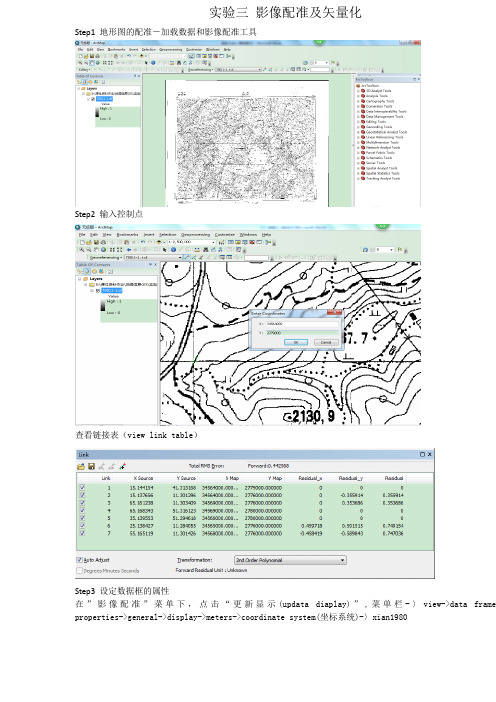Click Y coordinate field in Enter Coordinates dialog
Image resolution: width=496 pixels, height=702 pixels.
pos(302,333)
